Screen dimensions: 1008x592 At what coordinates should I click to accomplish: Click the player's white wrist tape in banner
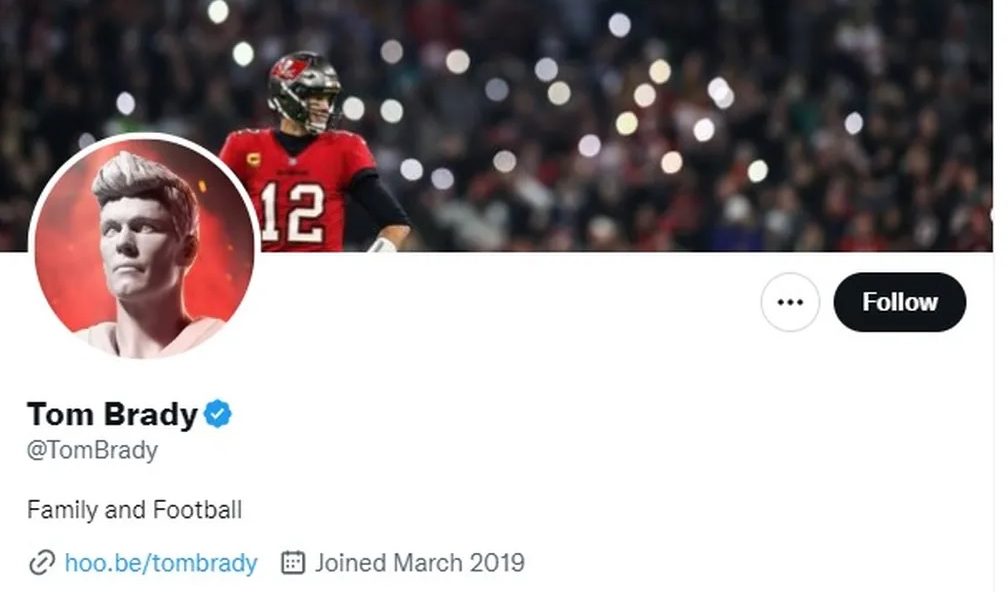tap(383, 244)
